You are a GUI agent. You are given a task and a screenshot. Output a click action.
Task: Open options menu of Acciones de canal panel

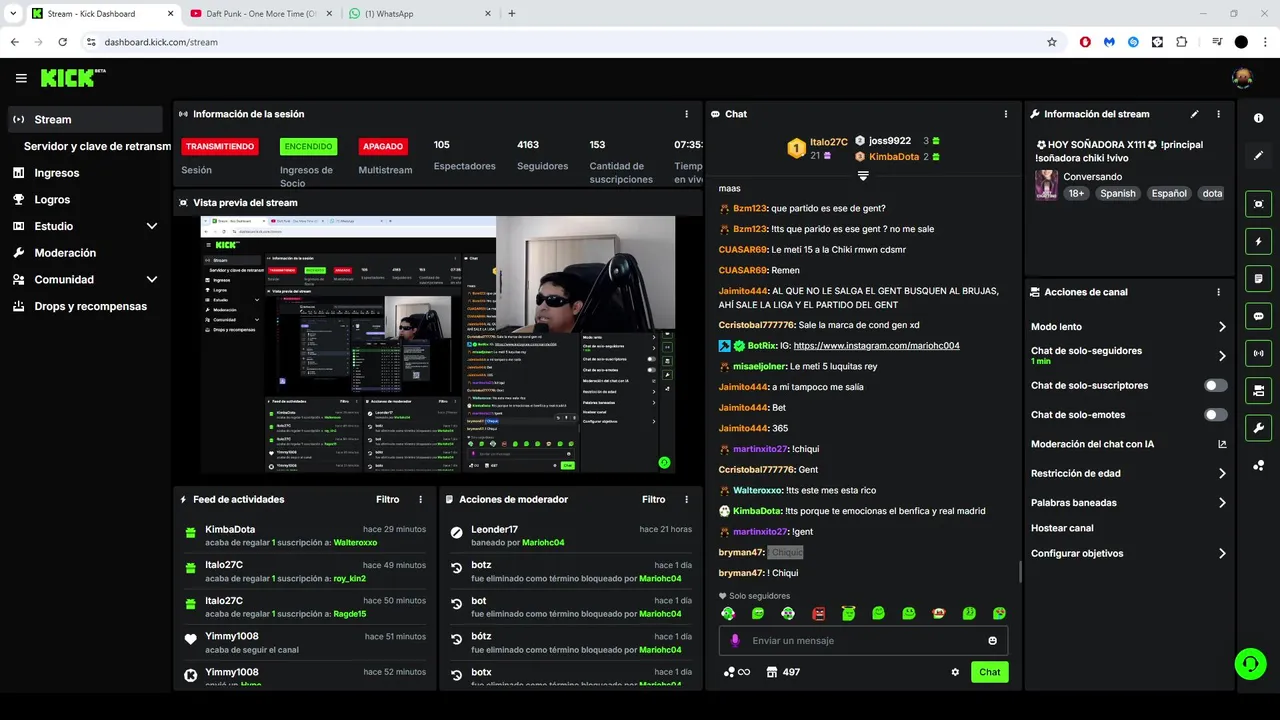1218,292
